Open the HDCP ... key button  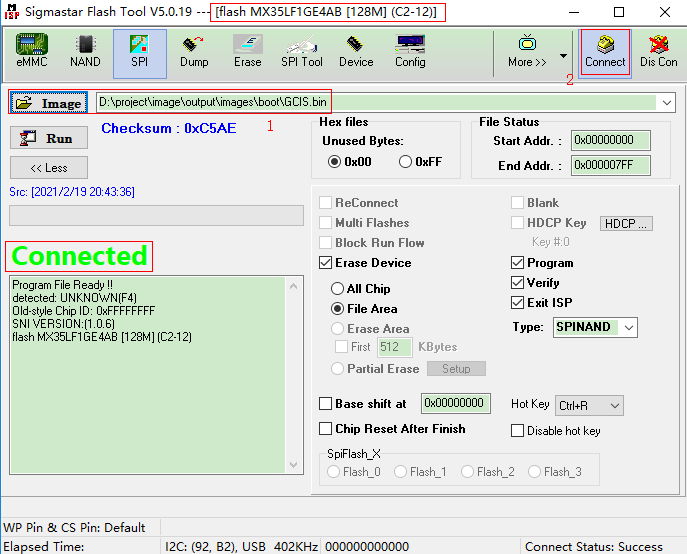[626, 224]
